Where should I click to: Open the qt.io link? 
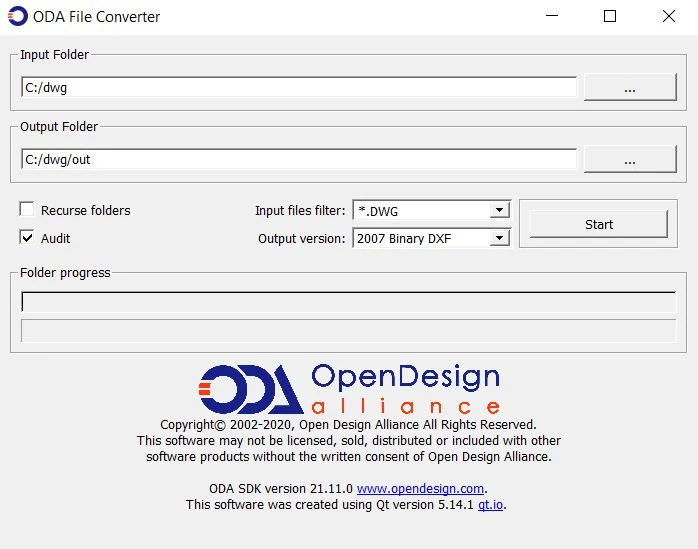(491, 505)
